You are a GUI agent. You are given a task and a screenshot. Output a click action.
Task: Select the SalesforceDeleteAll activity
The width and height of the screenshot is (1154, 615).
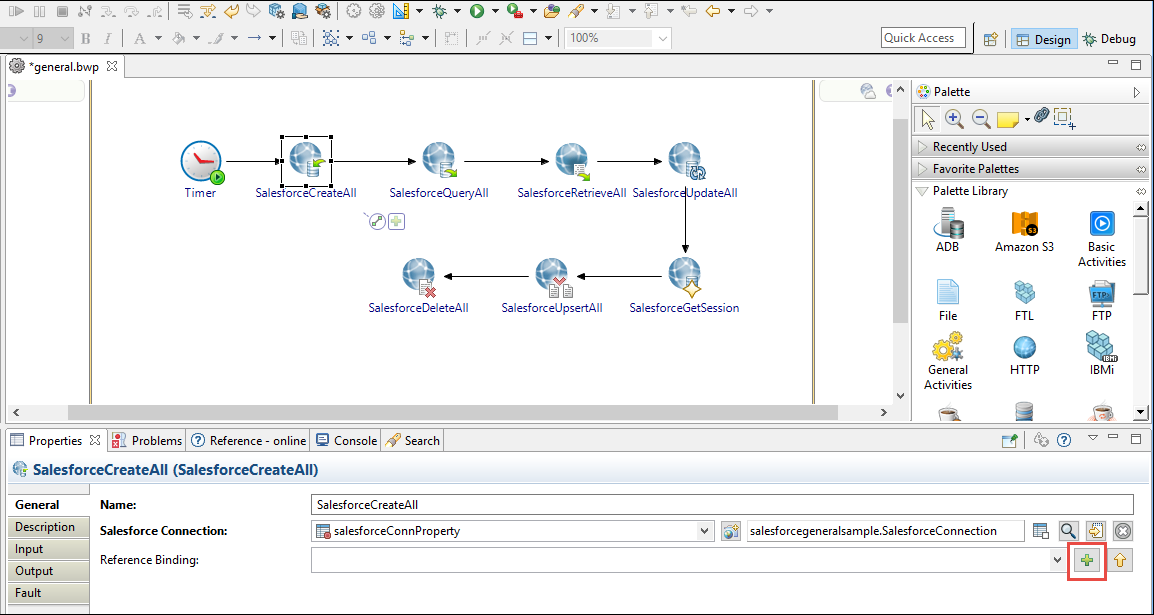tap(419, 277)
